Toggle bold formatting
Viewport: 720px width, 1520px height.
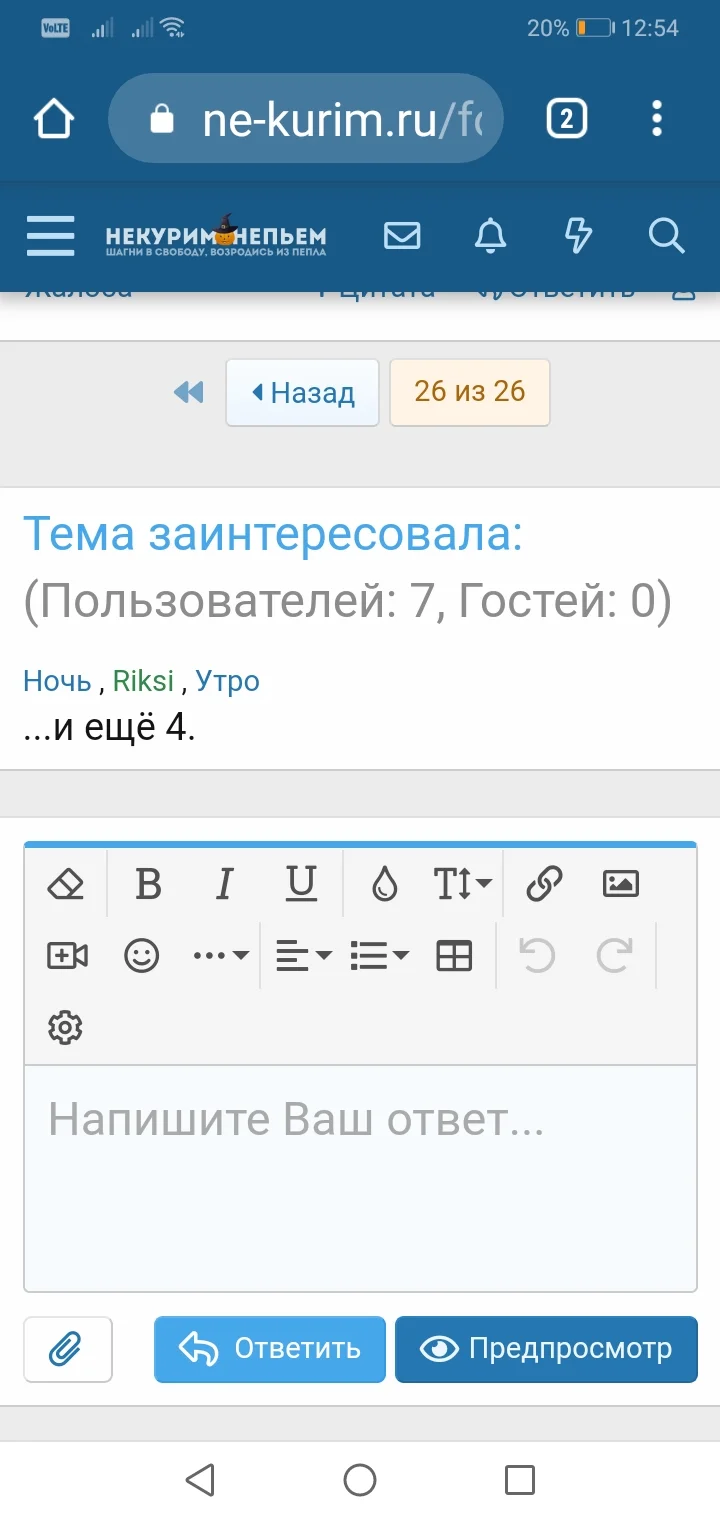coord(146,883)
